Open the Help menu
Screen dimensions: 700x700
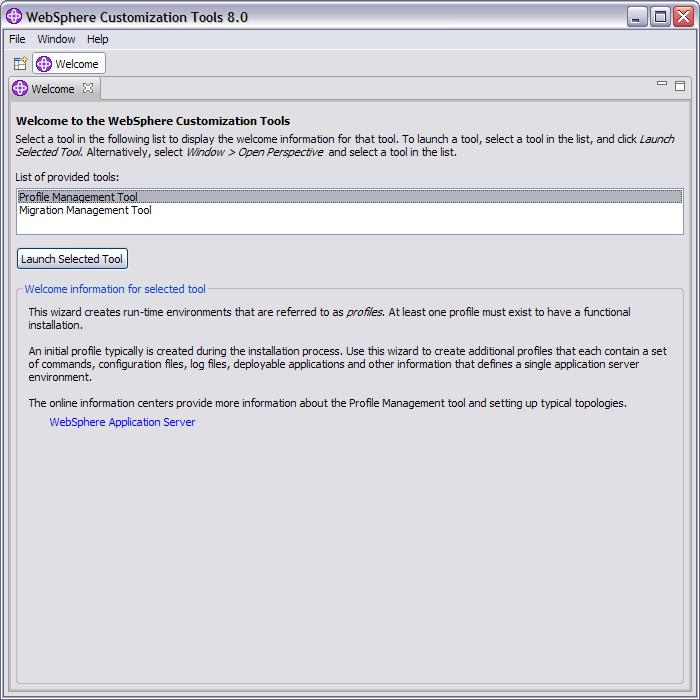pyautogui.click(x=98, y=39)
